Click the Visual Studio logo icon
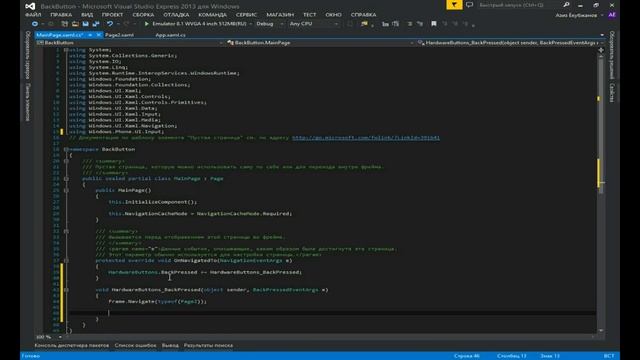 tap(30, 6)
